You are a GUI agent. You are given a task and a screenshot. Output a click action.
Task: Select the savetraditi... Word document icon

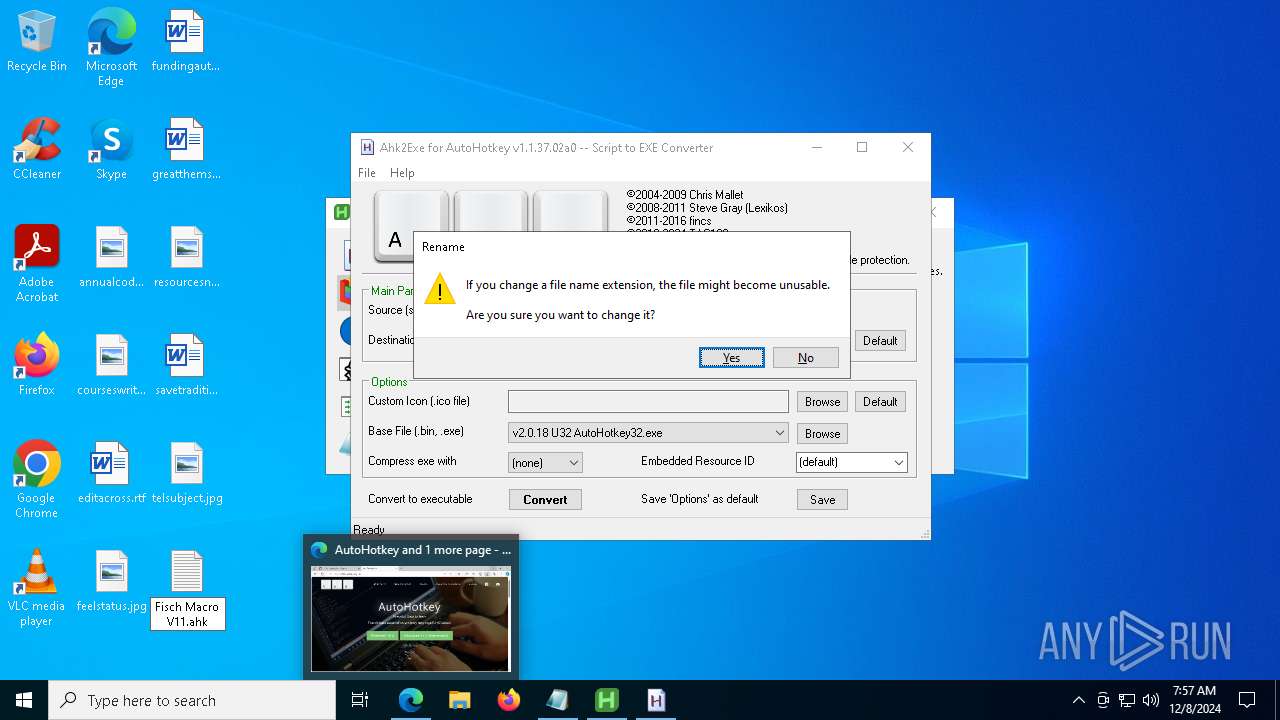(185, 366)
